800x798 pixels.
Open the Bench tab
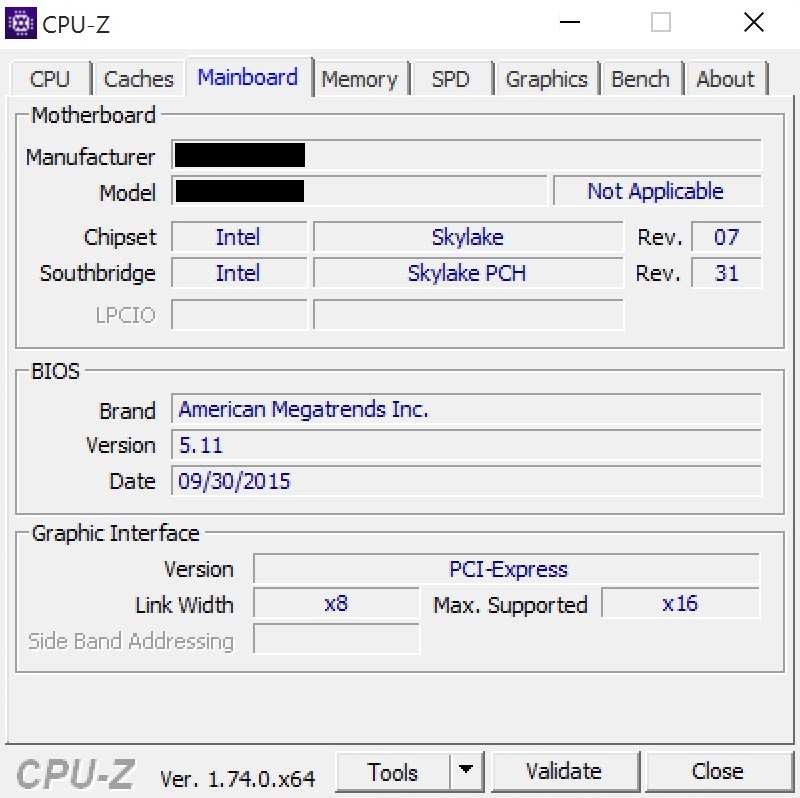point(641,79)
